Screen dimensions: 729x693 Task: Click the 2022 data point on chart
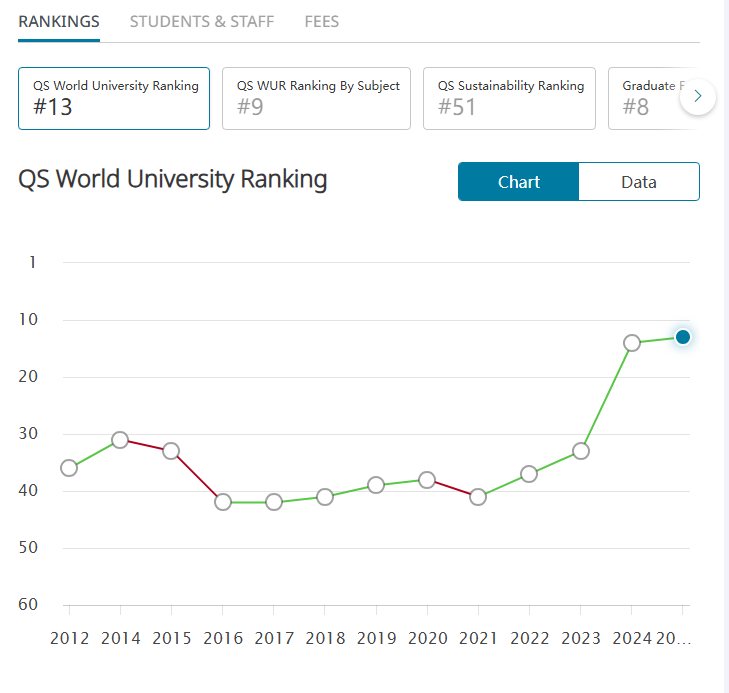click(529, 474)
